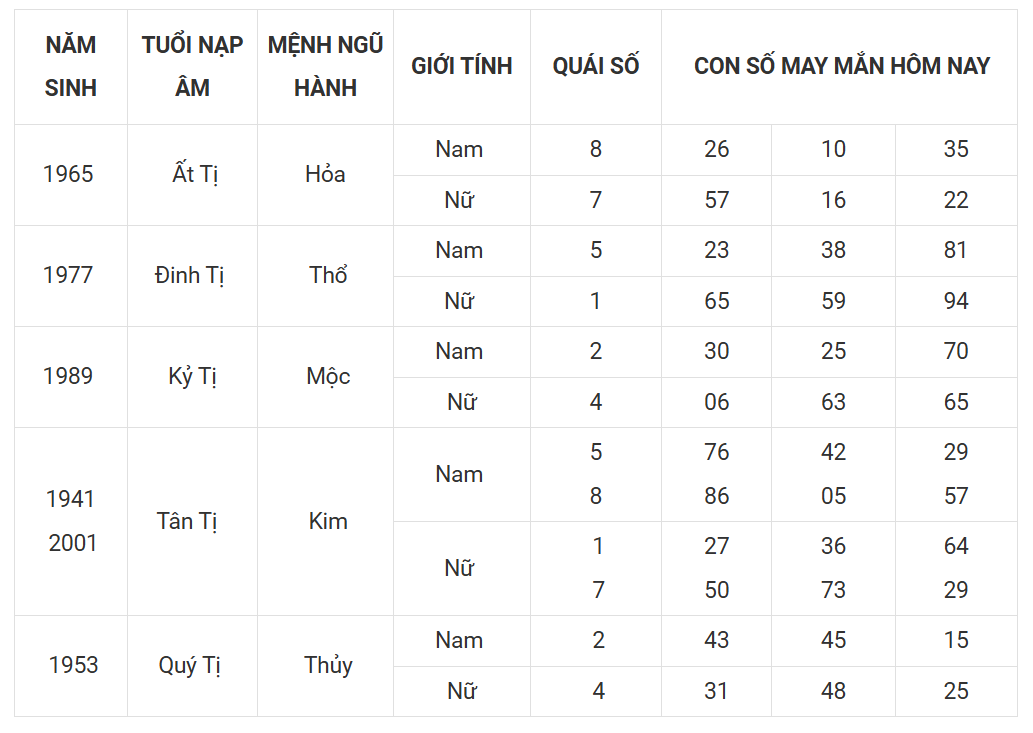Select the Mộc element cell
Image resolution: width=1033 pixels, height=733 pixels.
tap(325, 377)
